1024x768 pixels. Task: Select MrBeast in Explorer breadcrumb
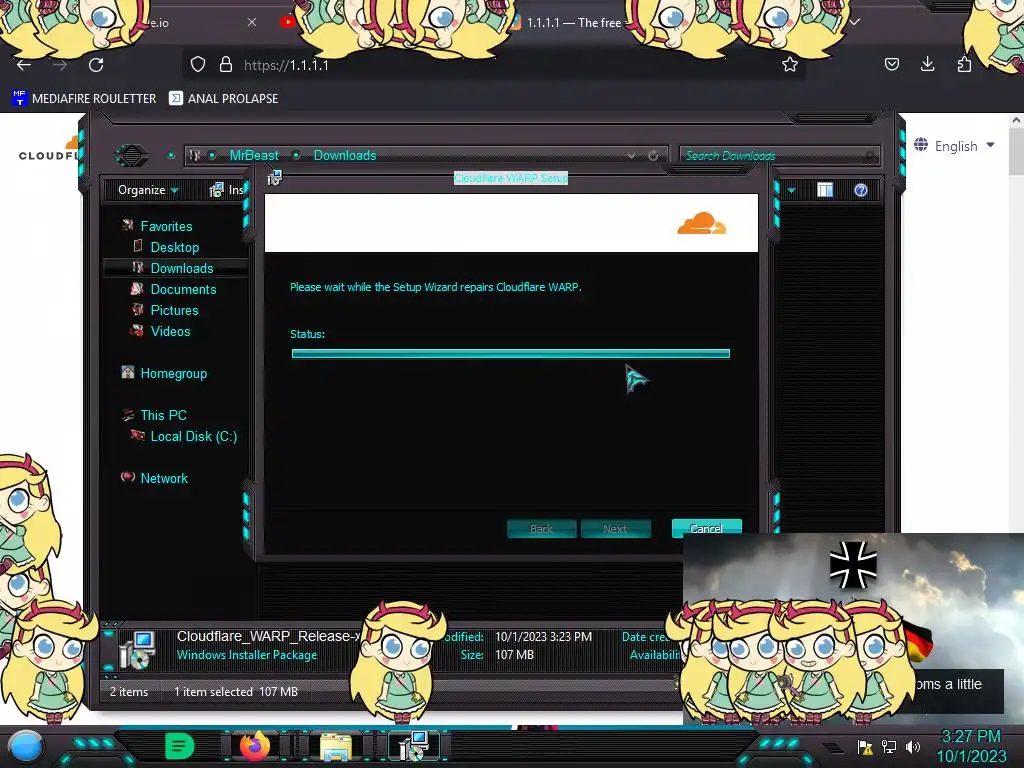click(x=253, y=155)
